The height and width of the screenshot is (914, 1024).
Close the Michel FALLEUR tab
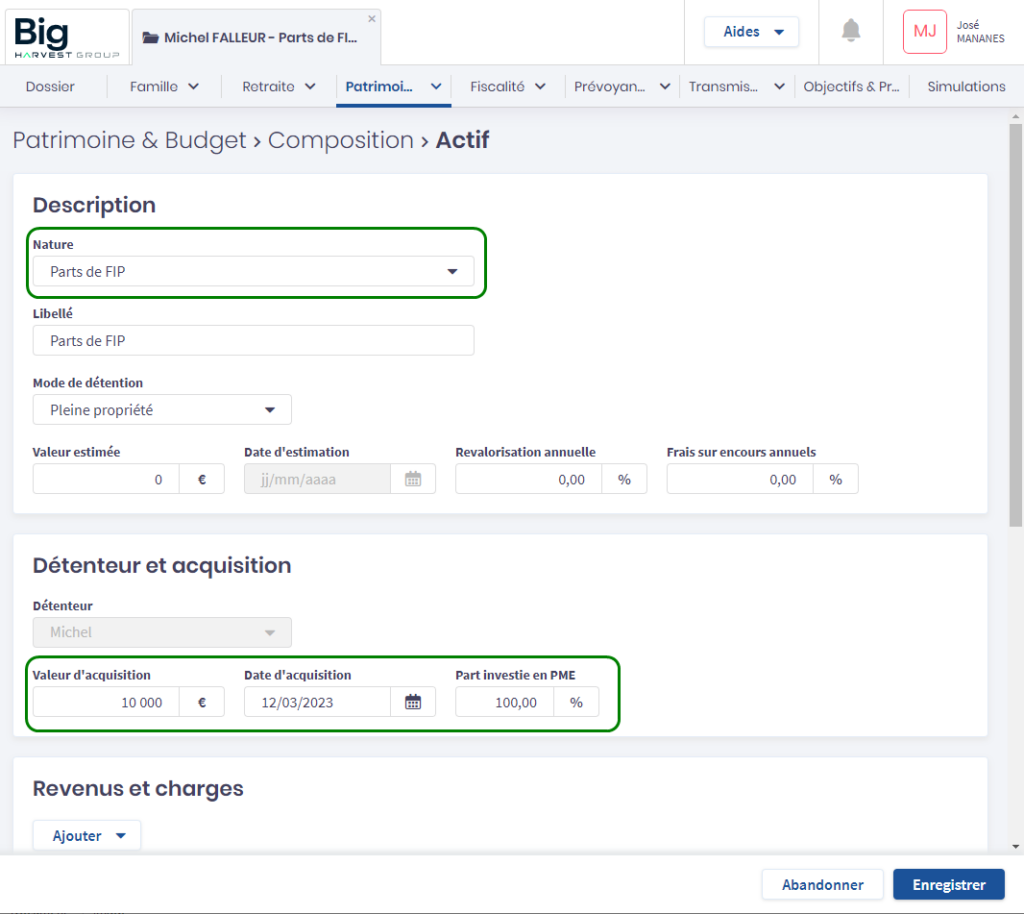372,18
